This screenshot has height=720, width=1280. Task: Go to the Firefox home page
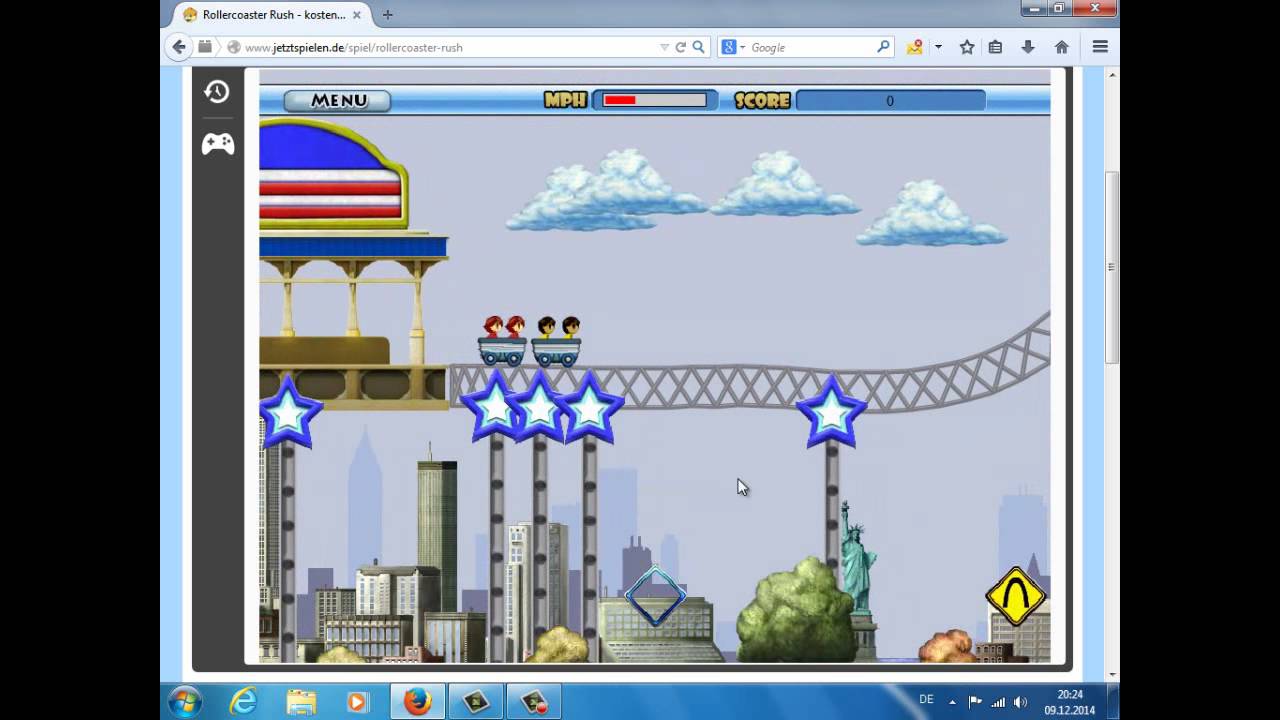coord(1062,47)
